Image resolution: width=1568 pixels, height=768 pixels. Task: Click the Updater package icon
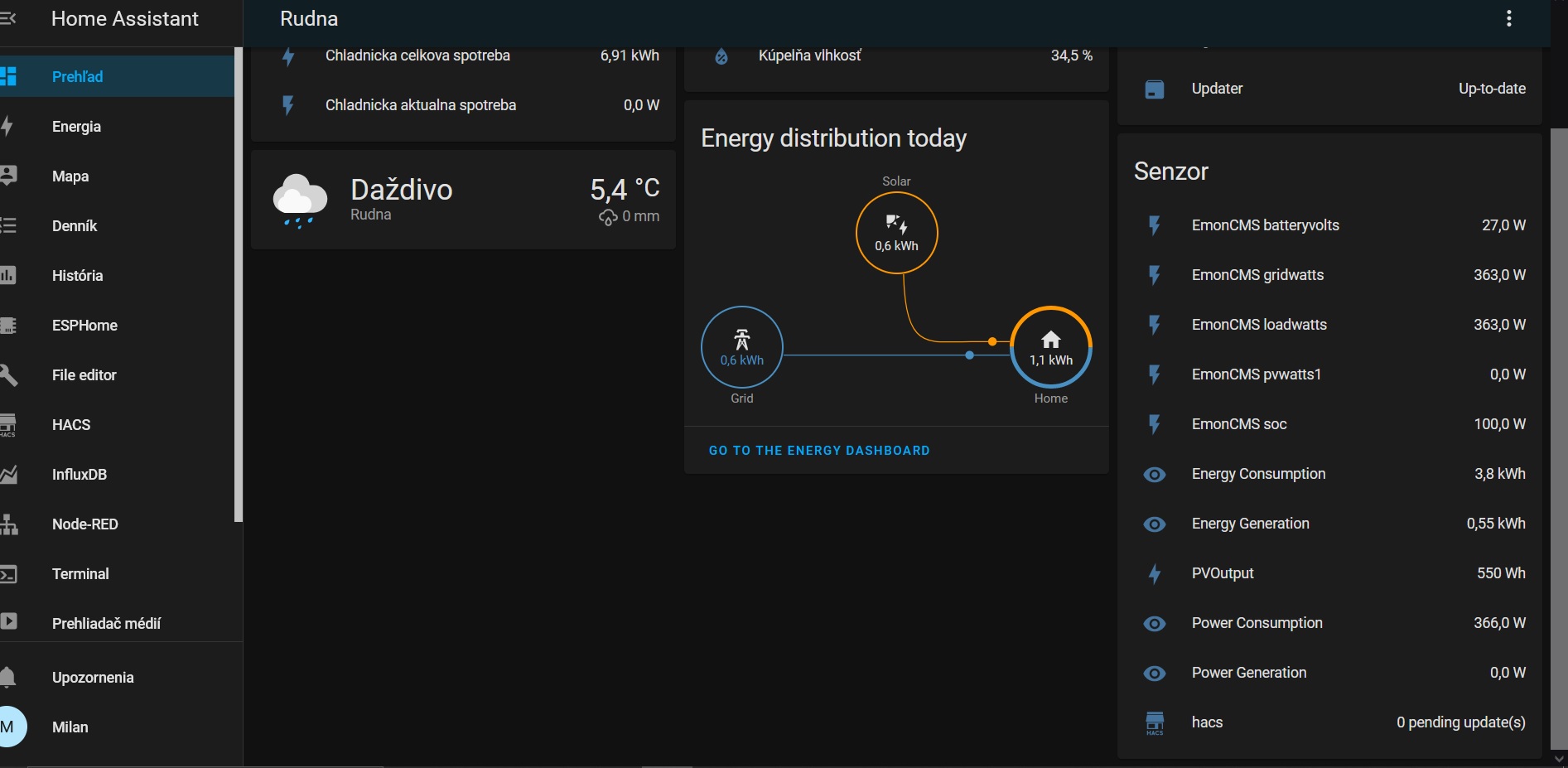[1155, 89]
